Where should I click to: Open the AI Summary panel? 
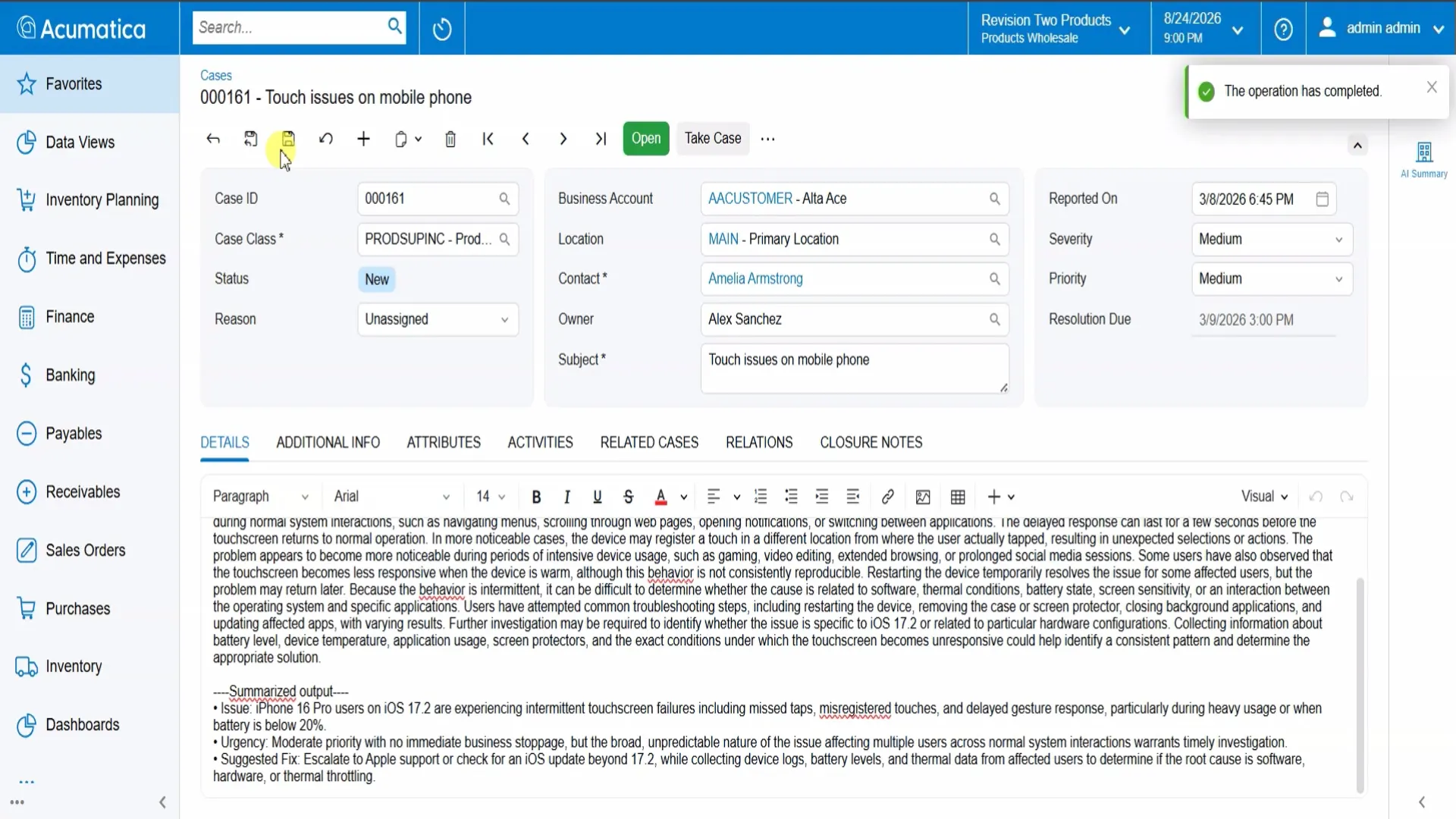tap(1424, 159)
